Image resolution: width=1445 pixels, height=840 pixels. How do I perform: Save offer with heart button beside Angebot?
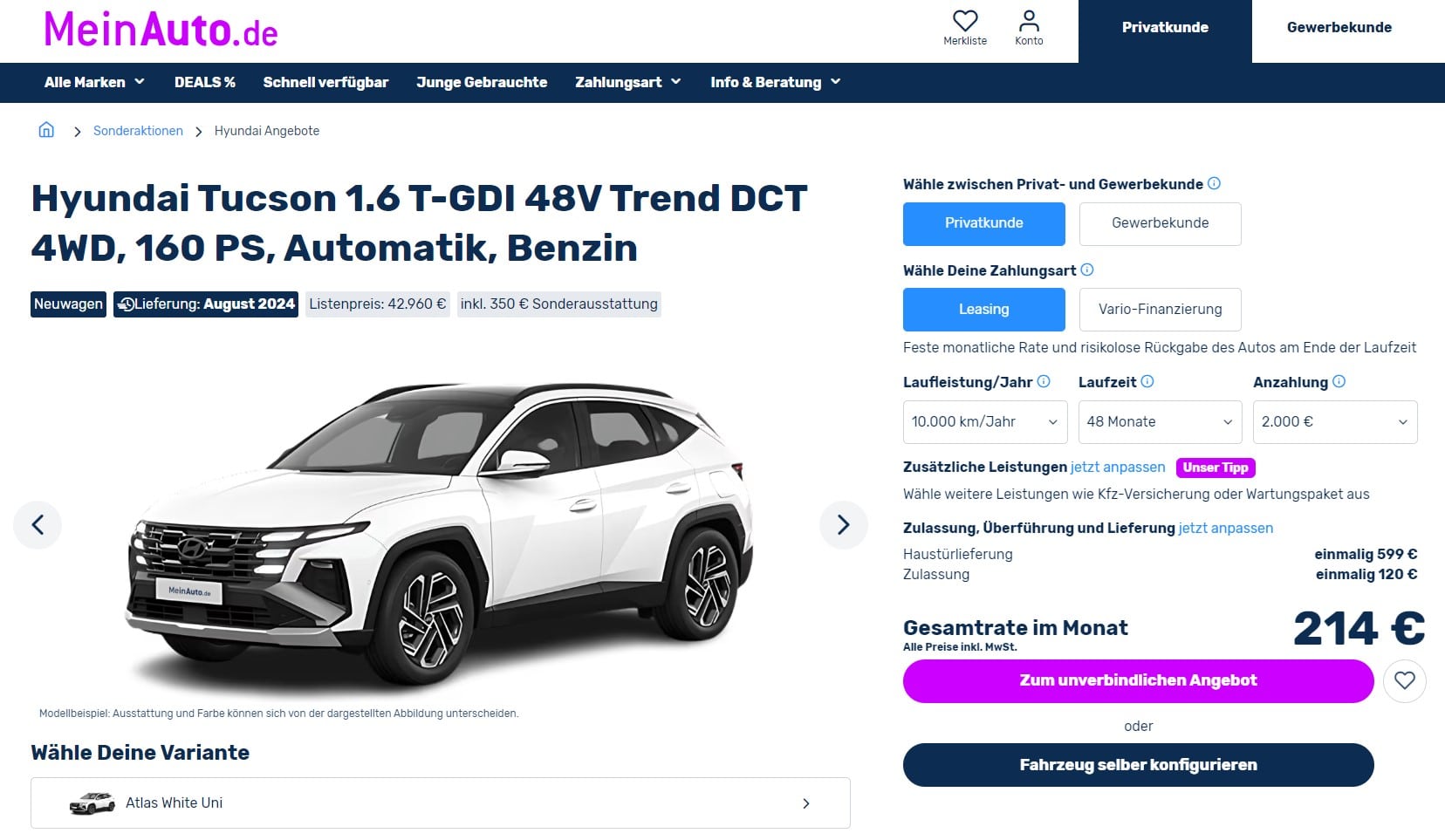(x=1404, y=681)
